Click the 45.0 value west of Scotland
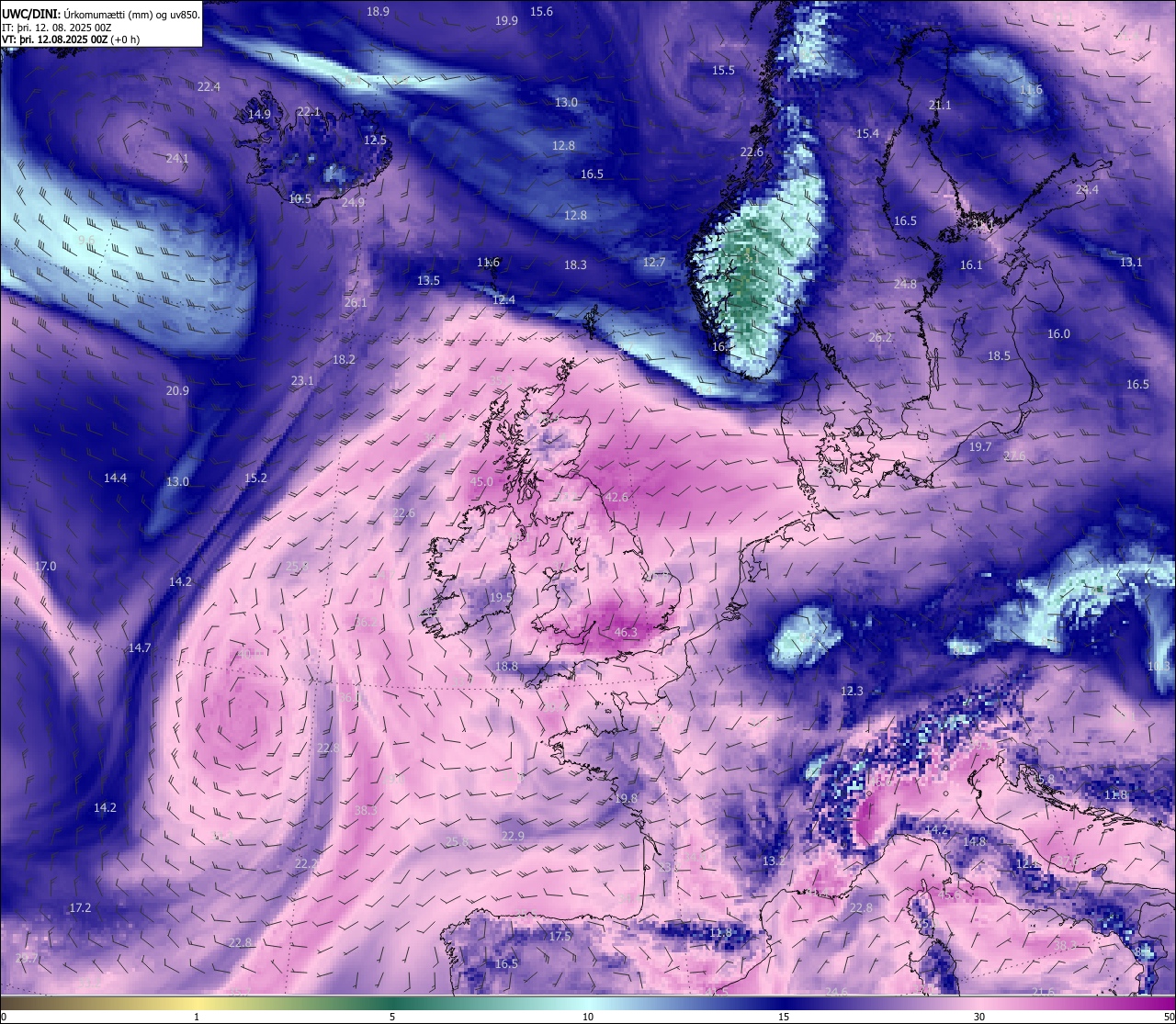The width and height of the screenshot is (1176, 1024). [481, 481]
